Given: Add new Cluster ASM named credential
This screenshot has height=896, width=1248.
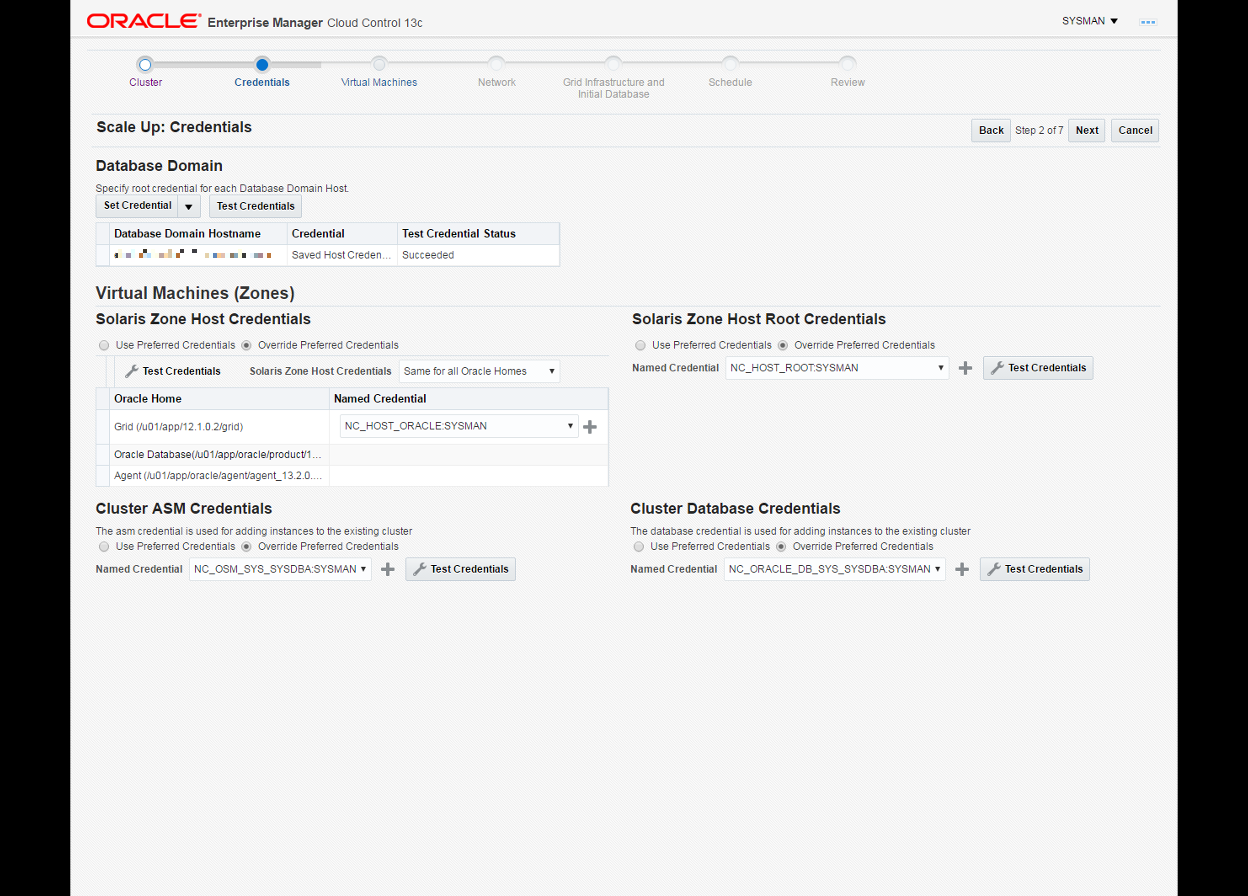Looking at the screenshot, I should [x=388, y=569].
